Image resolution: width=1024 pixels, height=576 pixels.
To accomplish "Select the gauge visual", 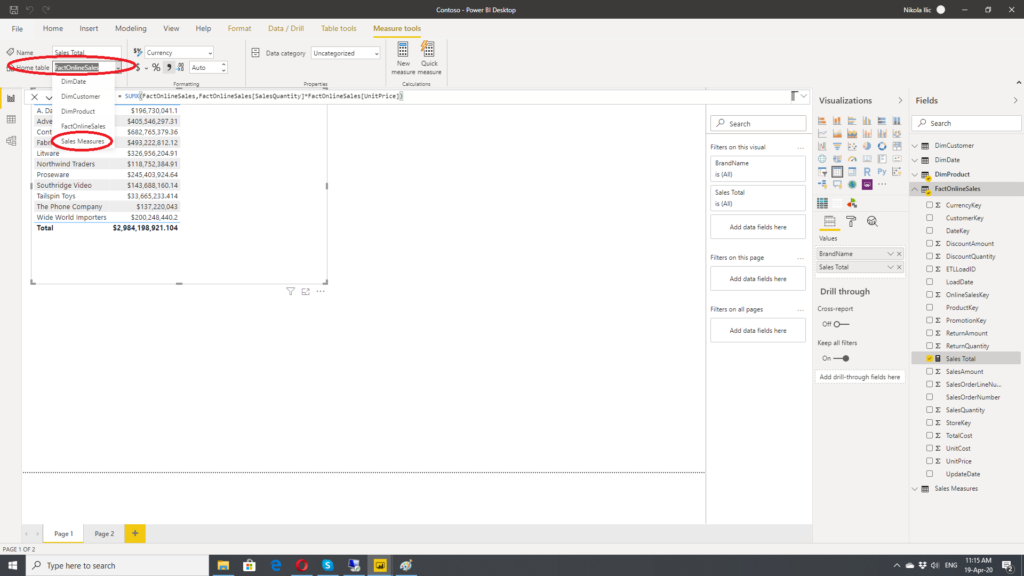I will click(x=852, y=159).
